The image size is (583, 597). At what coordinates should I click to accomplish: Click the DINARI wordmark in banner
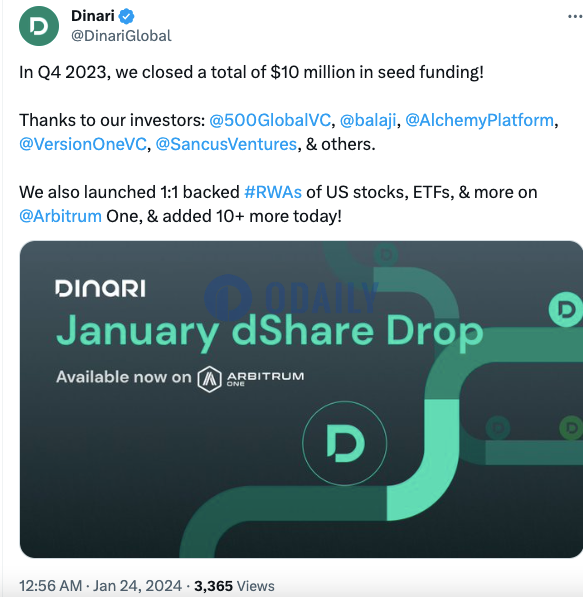100,288
